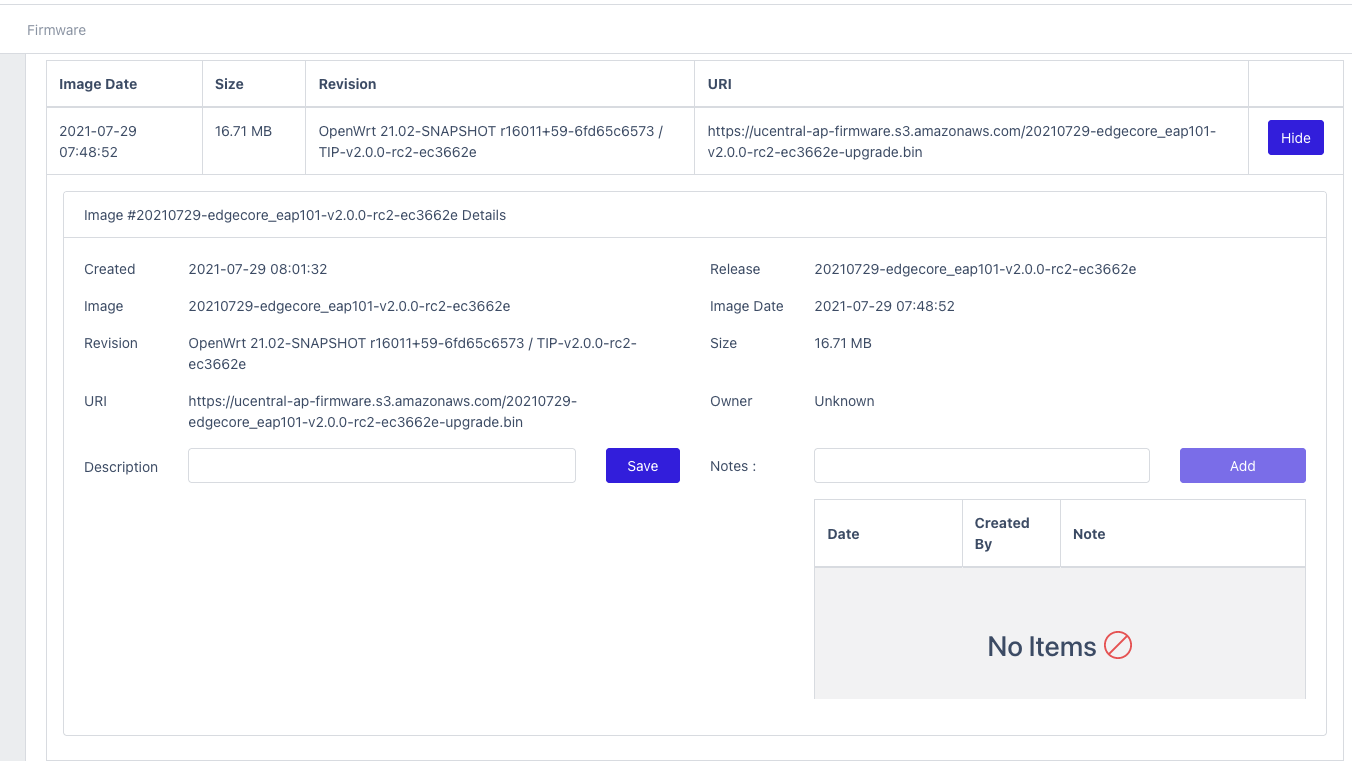Viewport: 1352px width, 761px height.
Task: Click the Date header in notes table
Action: tap(843, 534)
